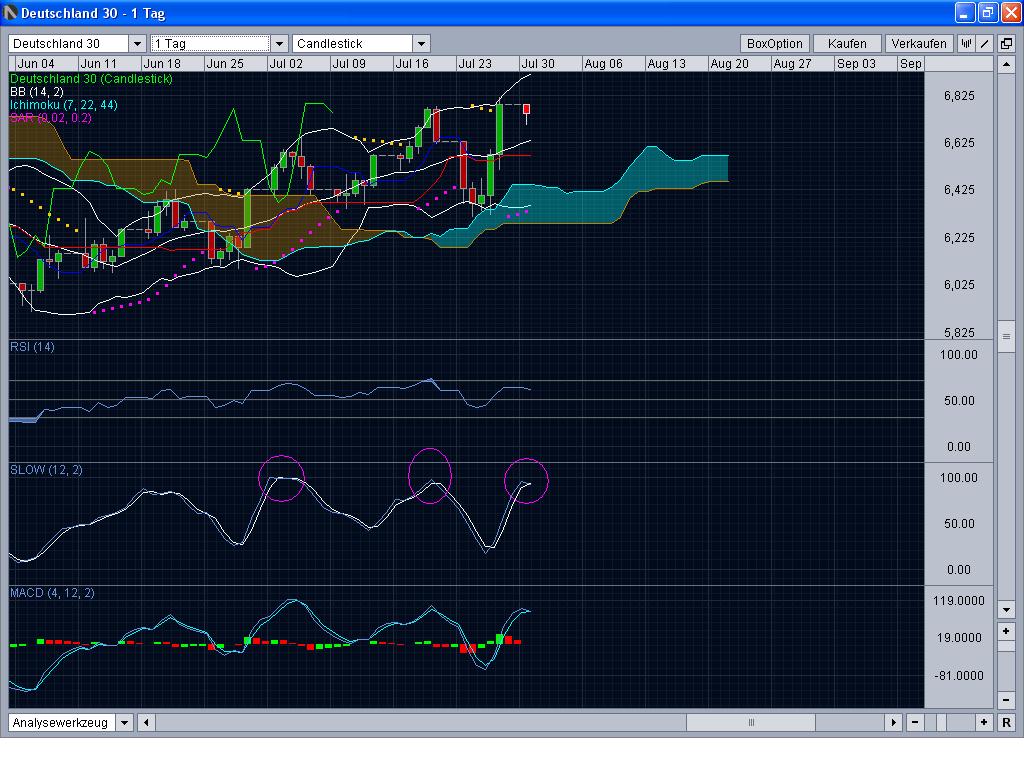Select the trend line drawing tool
This screenshot has width=1024, height=768.
(985, 44)
